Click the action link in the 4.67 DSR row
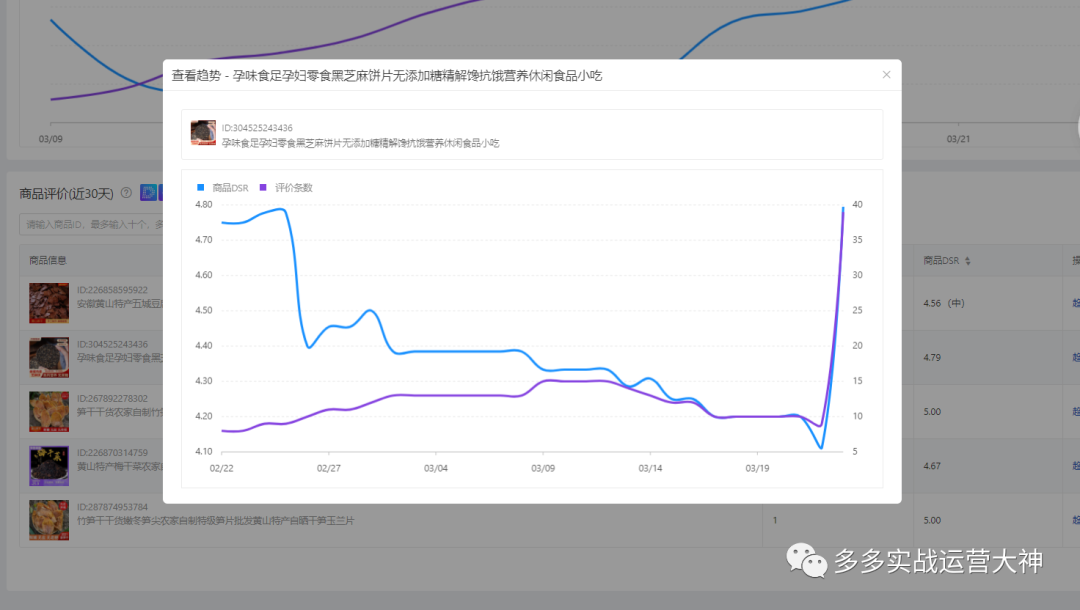The height and width of the screenshot is (610, 1080). pyautogui.click(x=1075, y=465)
